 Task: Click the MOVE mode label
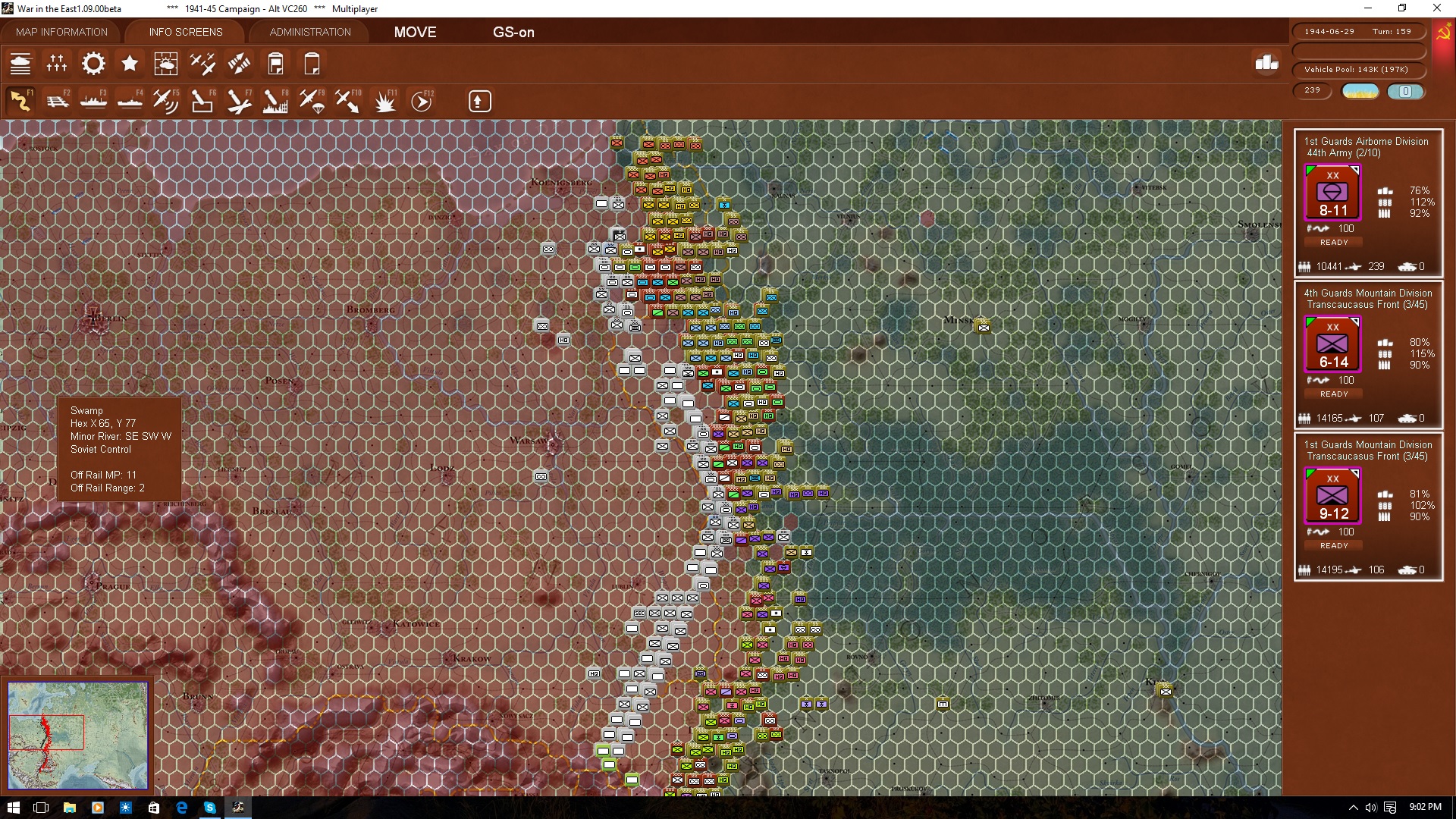415,32
